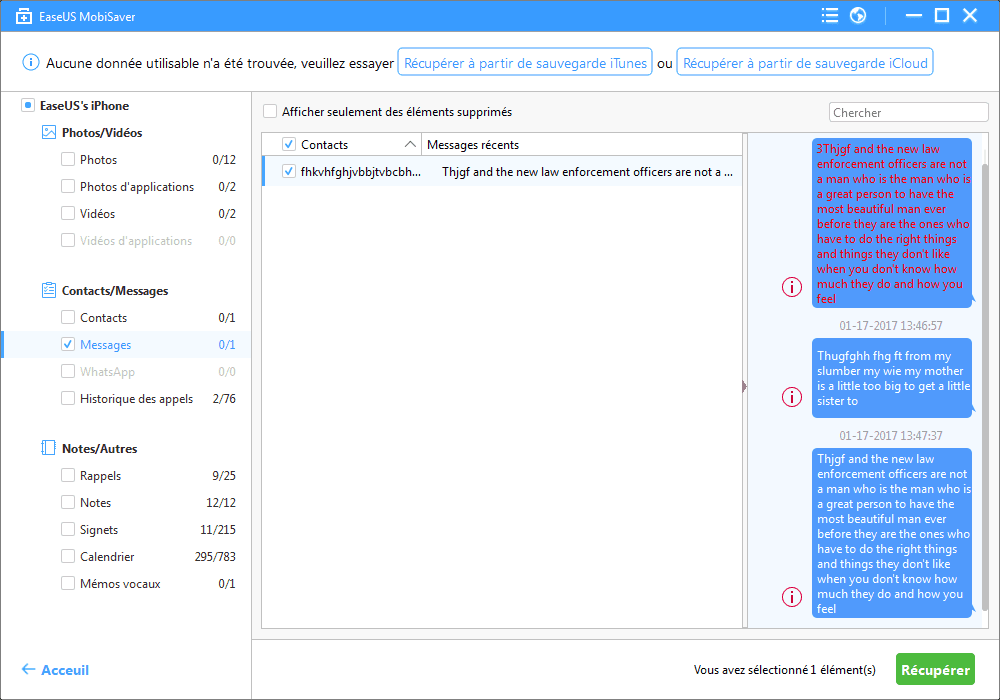Viewport: 1000px width, 700px height.
Task: Check the Historique des appels checkbox
Action: pos(68,398)
